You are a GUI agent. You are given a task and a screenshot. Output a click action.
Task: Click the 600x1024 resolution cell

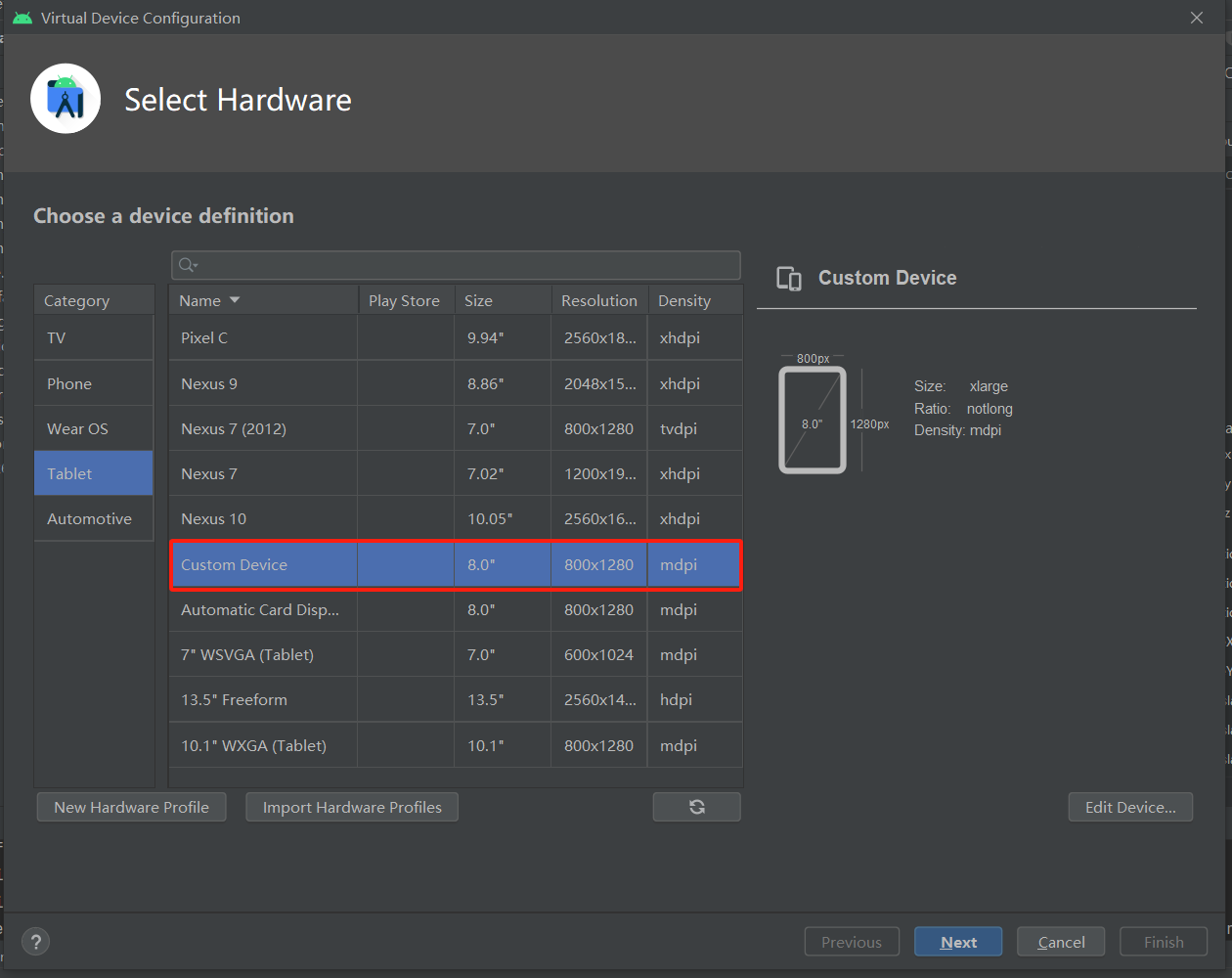pyautogui.click(x=599, y=654)
